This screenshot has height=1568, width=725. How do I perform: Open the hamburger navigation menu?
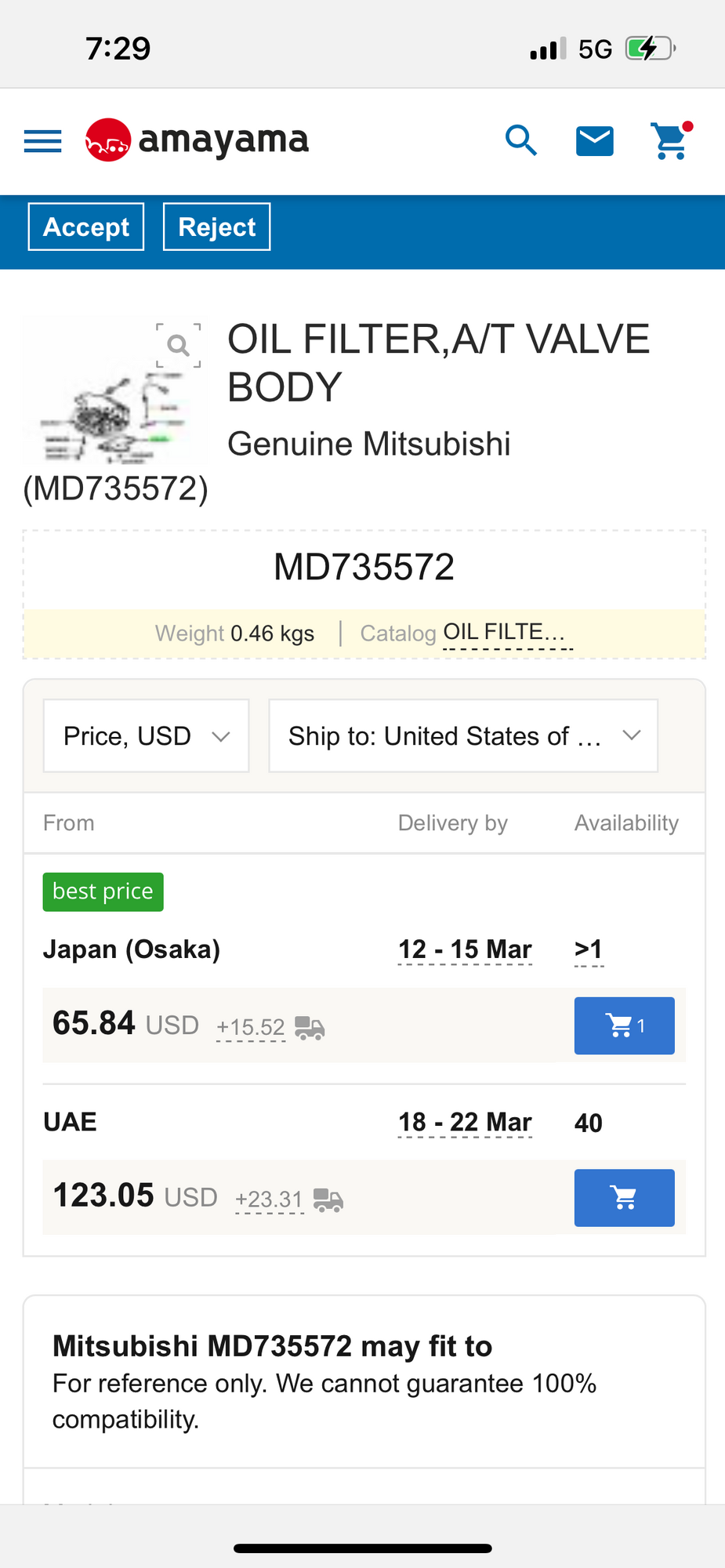pyautogui.click(x=42, y=141)
